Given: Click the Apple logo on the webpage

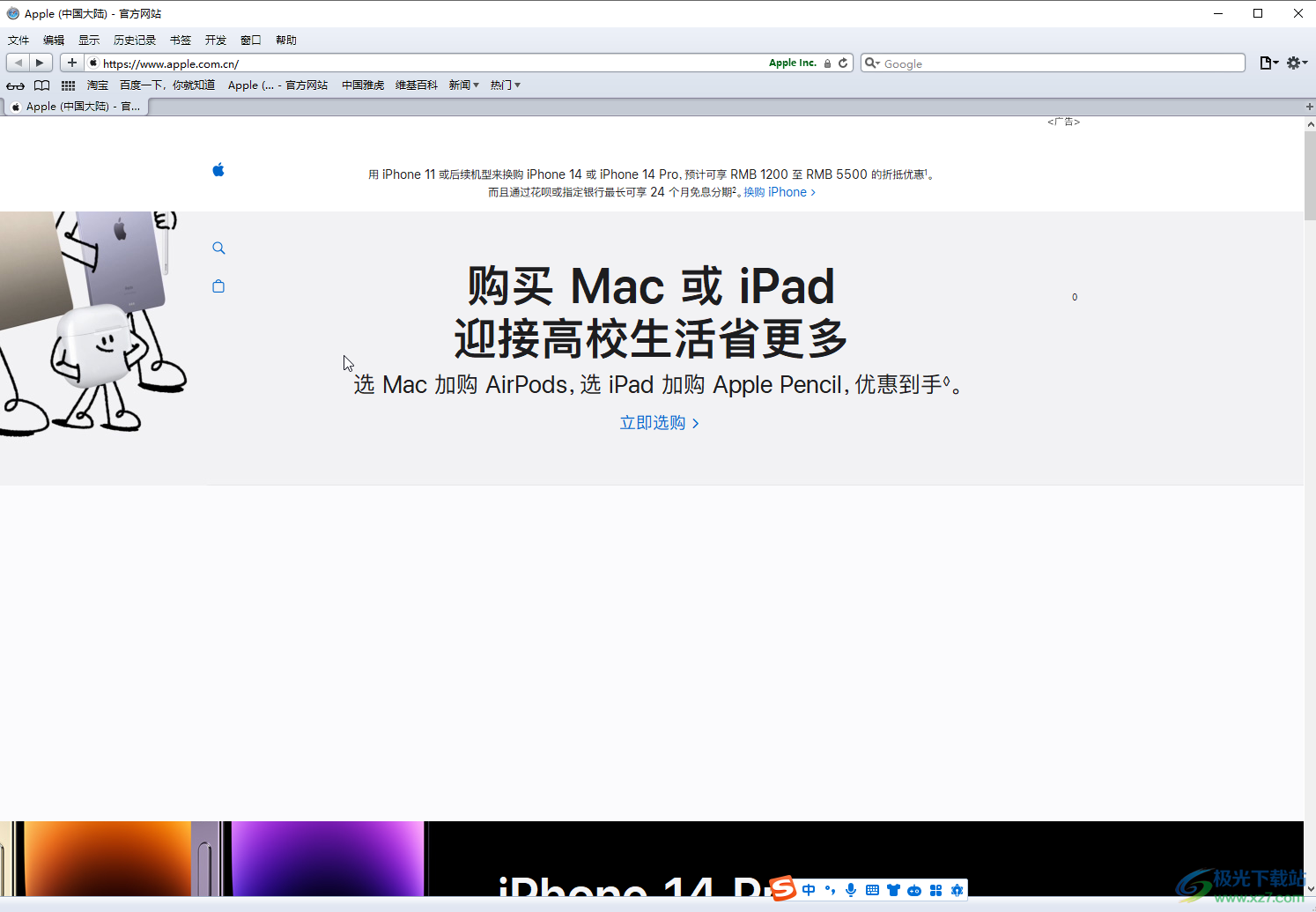Looking at the screenshot, I should [x=218, y=169].
